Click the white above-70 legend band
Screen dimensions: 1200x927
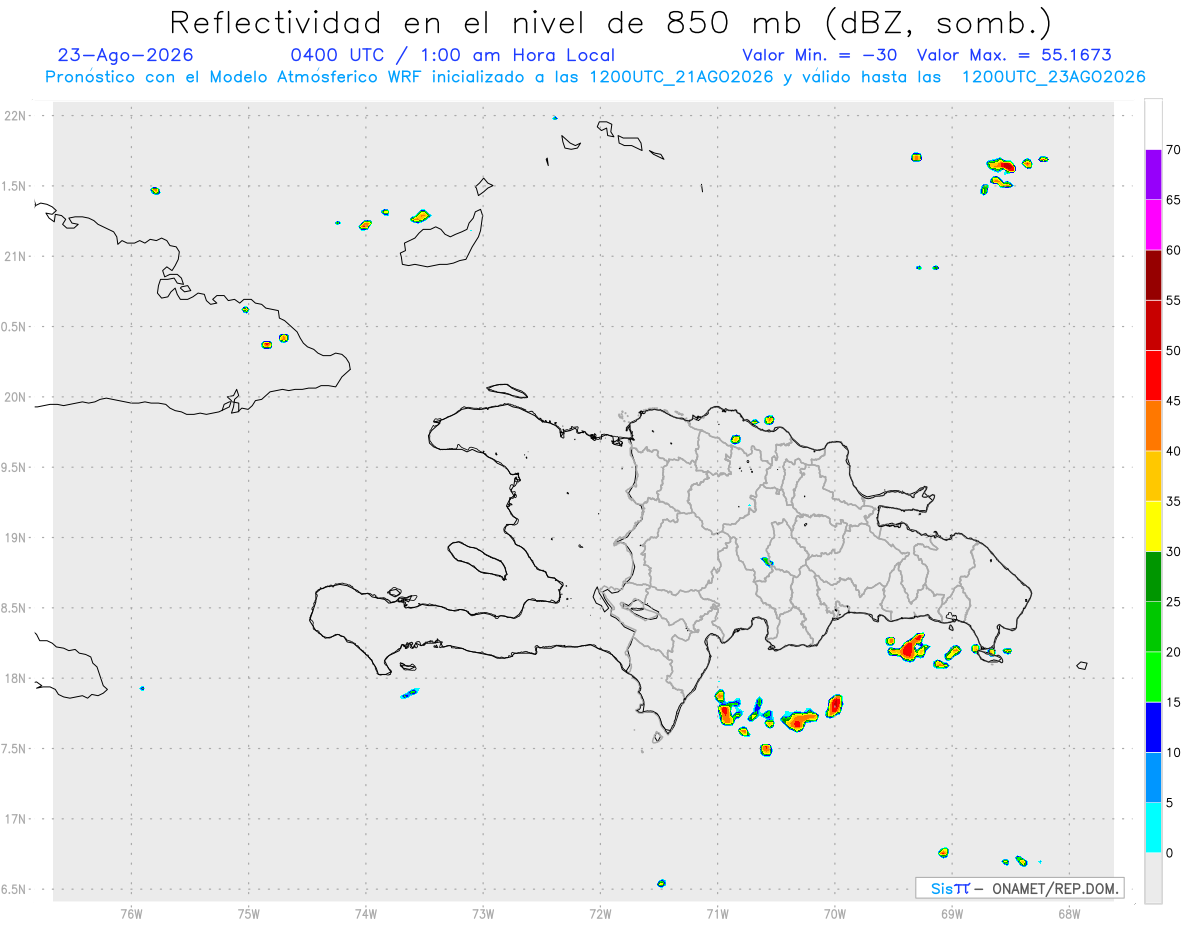point(1153,124)
